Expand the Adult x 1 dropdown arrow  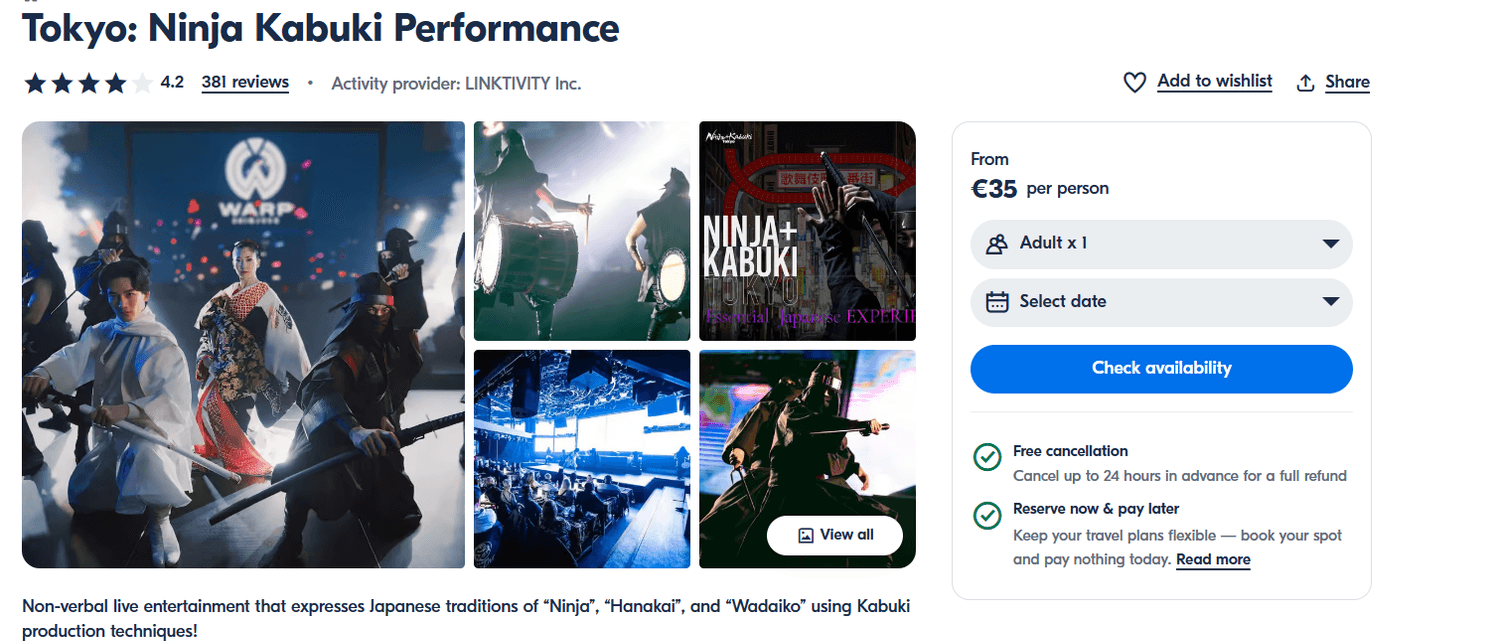[1330, 244]
